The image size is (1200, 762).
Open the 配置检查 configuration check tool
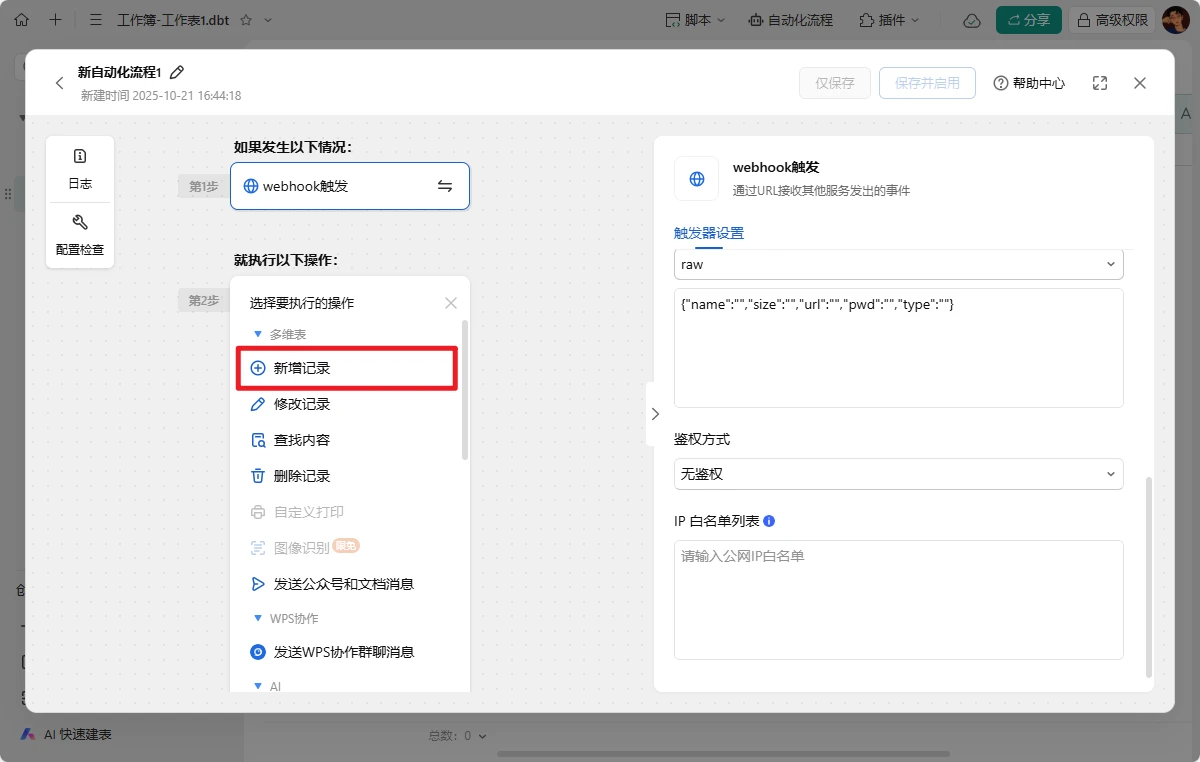tap(80, 235)
